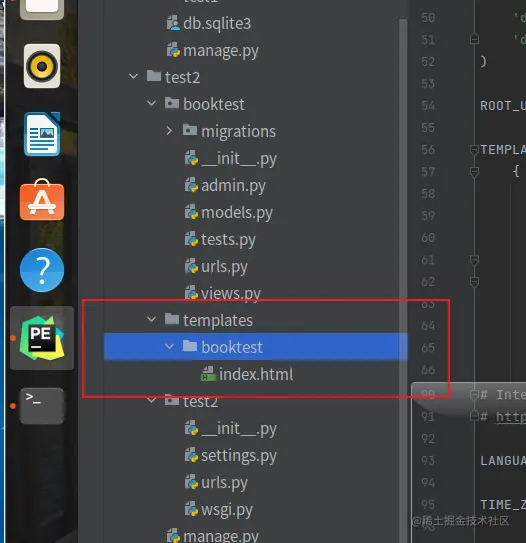The image size is (526, 543).
Task: Collapse the templates folder
Action: click(x=151, y=319)
